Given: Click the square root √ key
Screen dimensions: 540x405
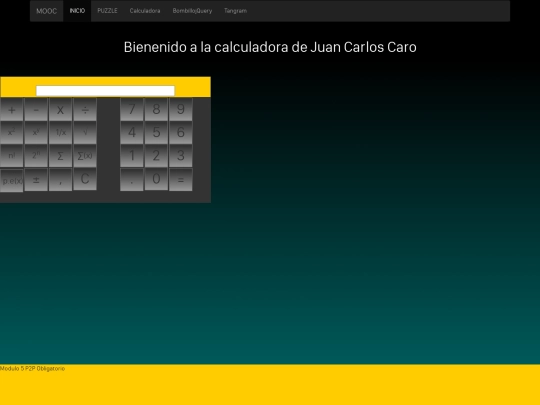Looking at the screenshot, I should [85, 133].
